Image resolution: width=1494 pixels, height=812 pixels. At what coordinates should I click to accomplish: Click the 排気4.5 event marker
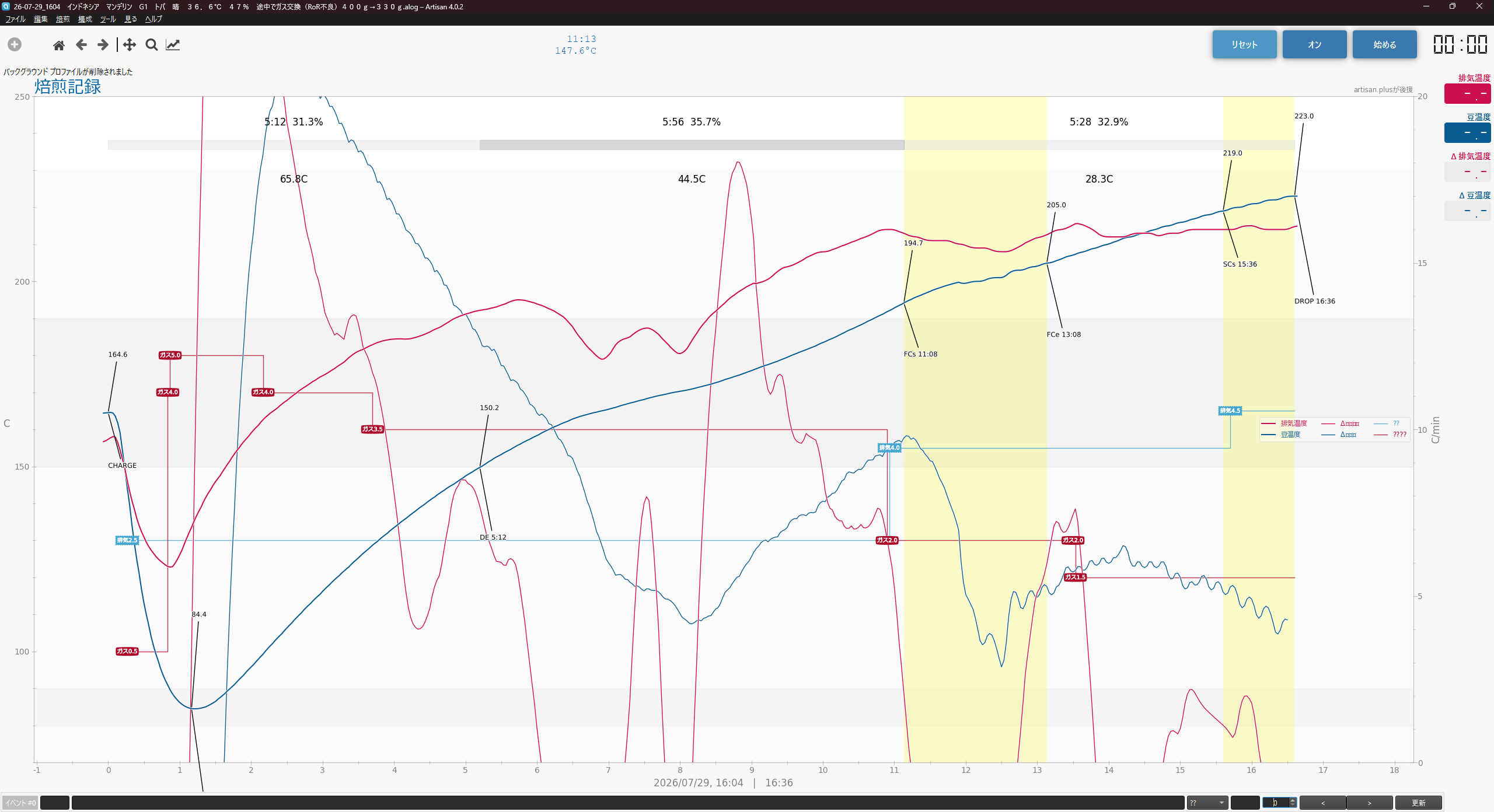tap(1230, 411)
